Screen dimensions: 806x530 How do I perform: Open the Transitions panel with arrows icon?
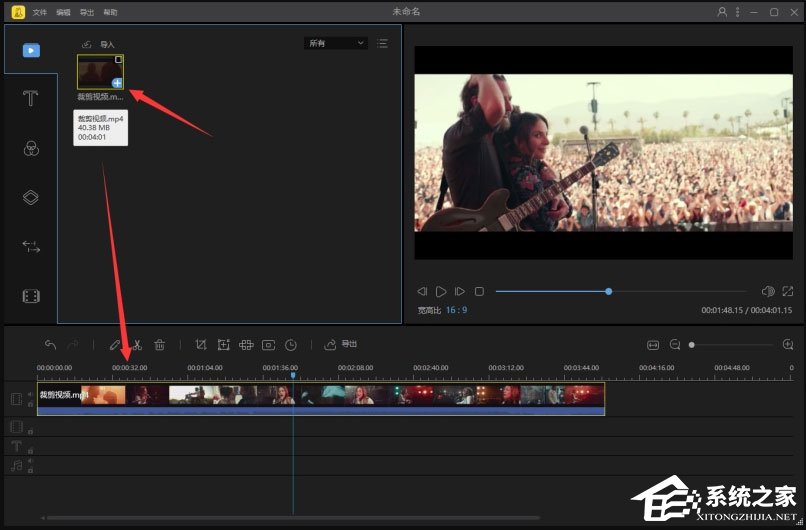point(31,247)
